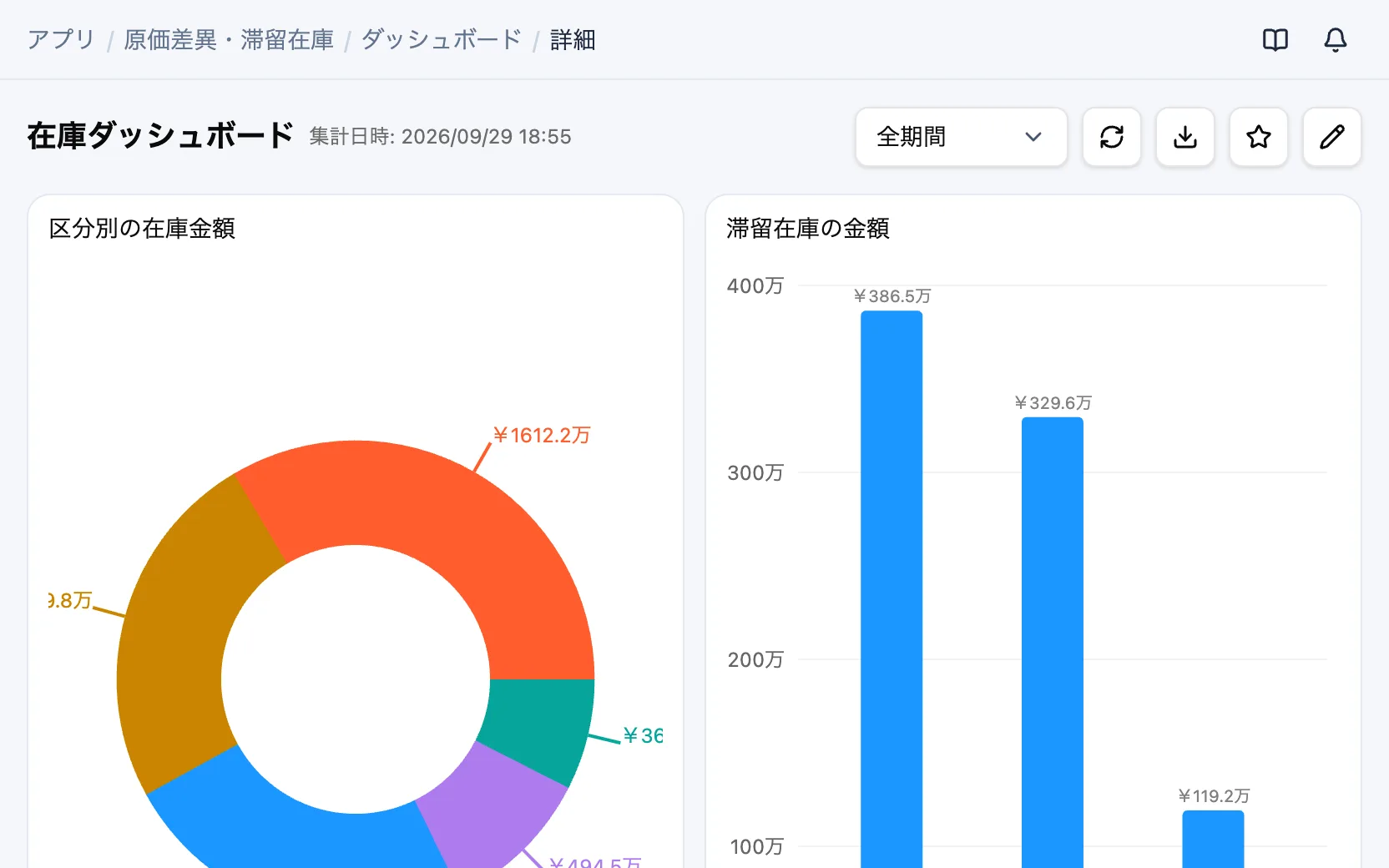The image size is (1389, 868).
Task: Click the 400万 axis label
Action: coord(755,286)
